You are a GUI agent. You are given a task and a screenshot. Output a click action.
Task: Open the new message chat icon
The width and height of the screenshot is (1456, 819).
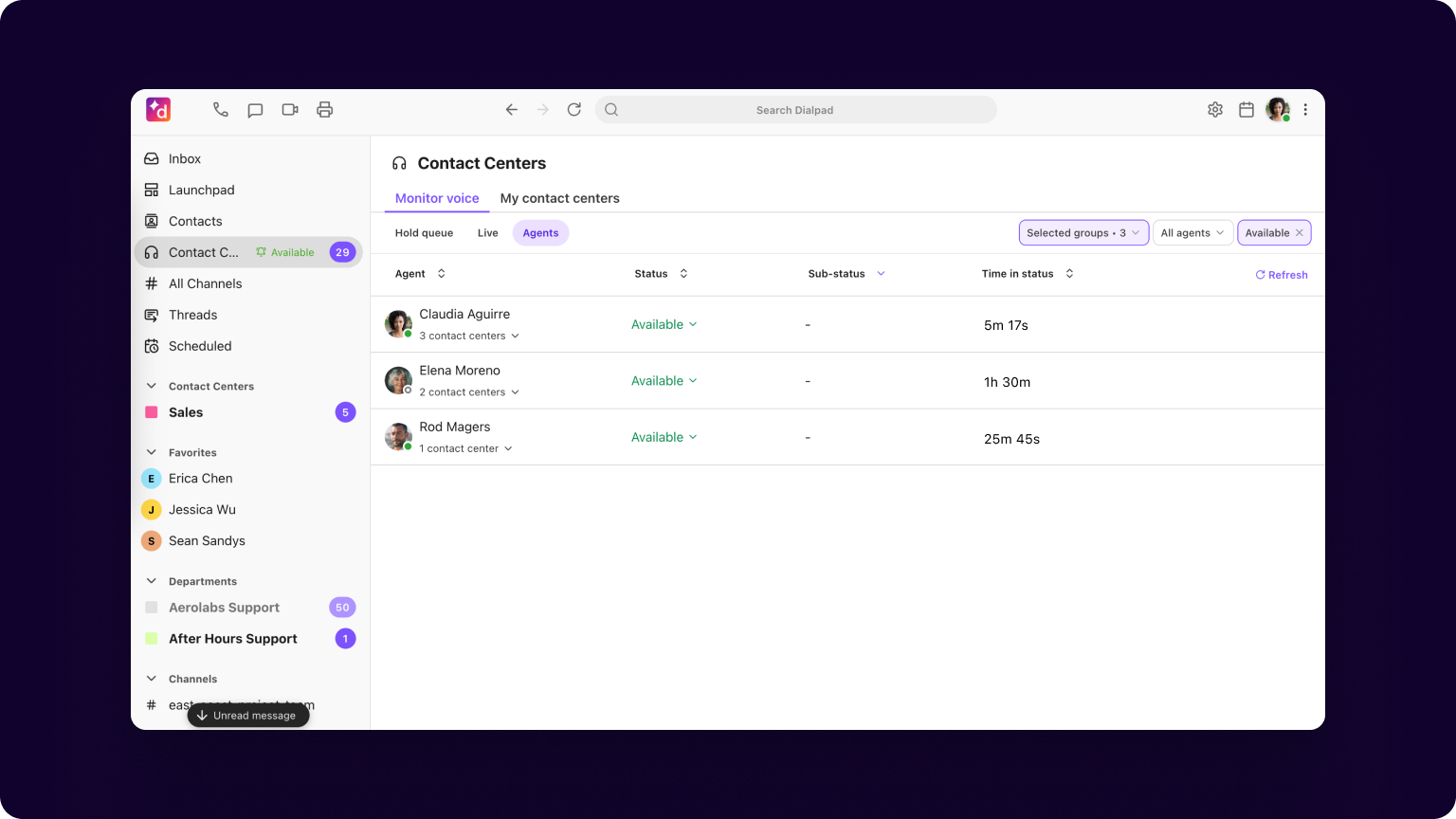[x=255, y=110]
